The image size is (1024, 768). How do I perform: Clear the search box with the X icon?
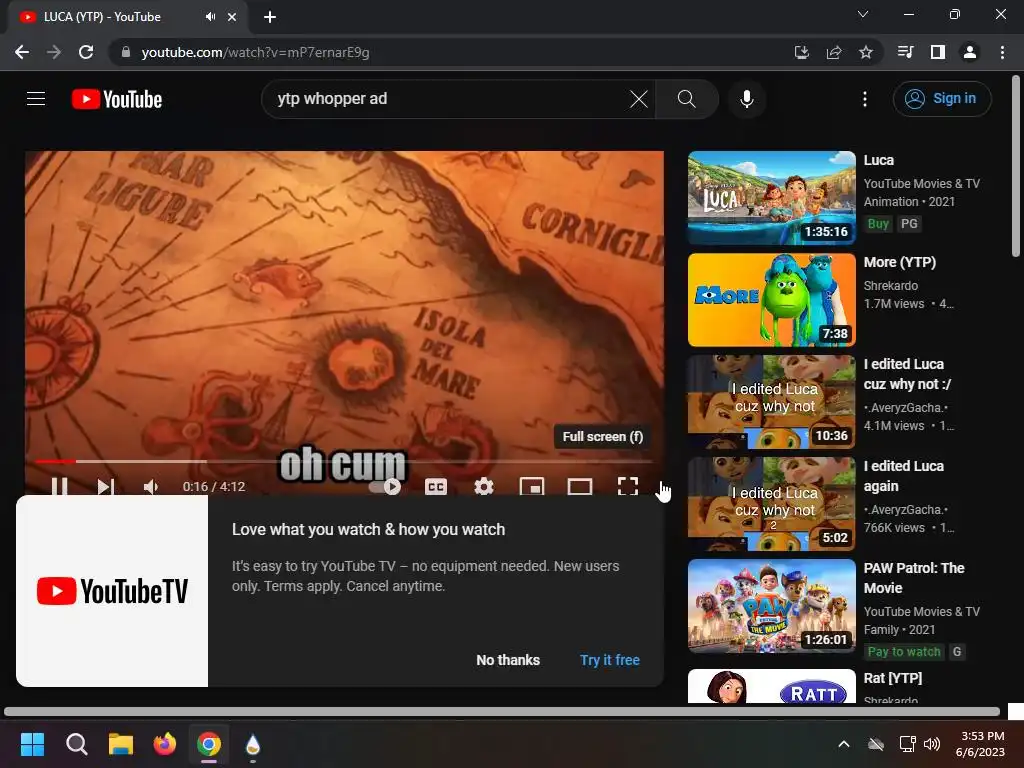point(639,99)
